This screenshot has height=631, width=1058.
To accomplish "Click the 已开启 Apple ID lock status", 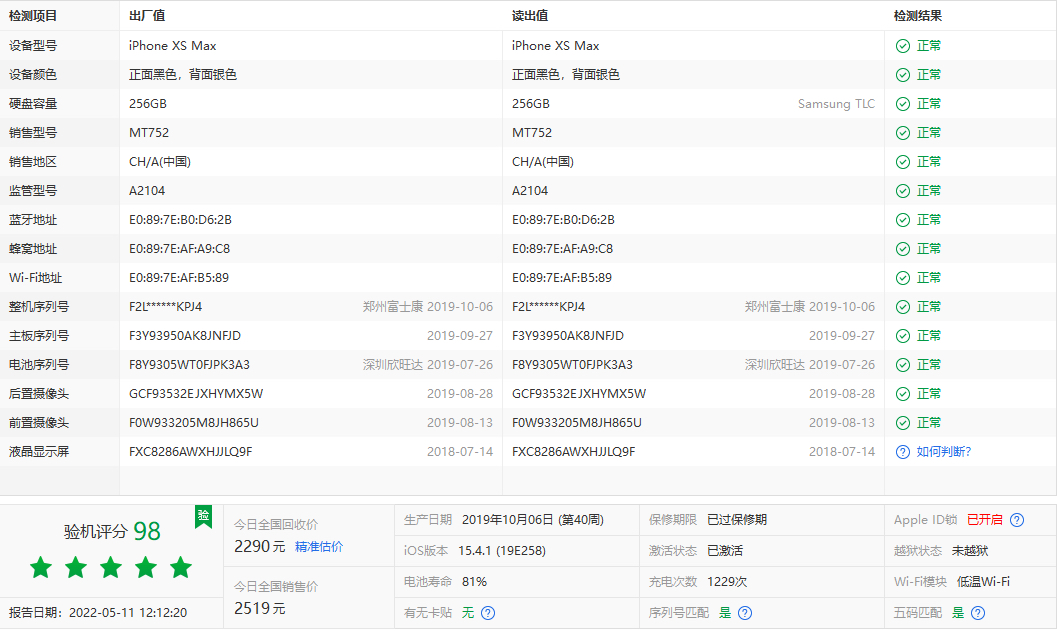I will [x=985, y=520].
